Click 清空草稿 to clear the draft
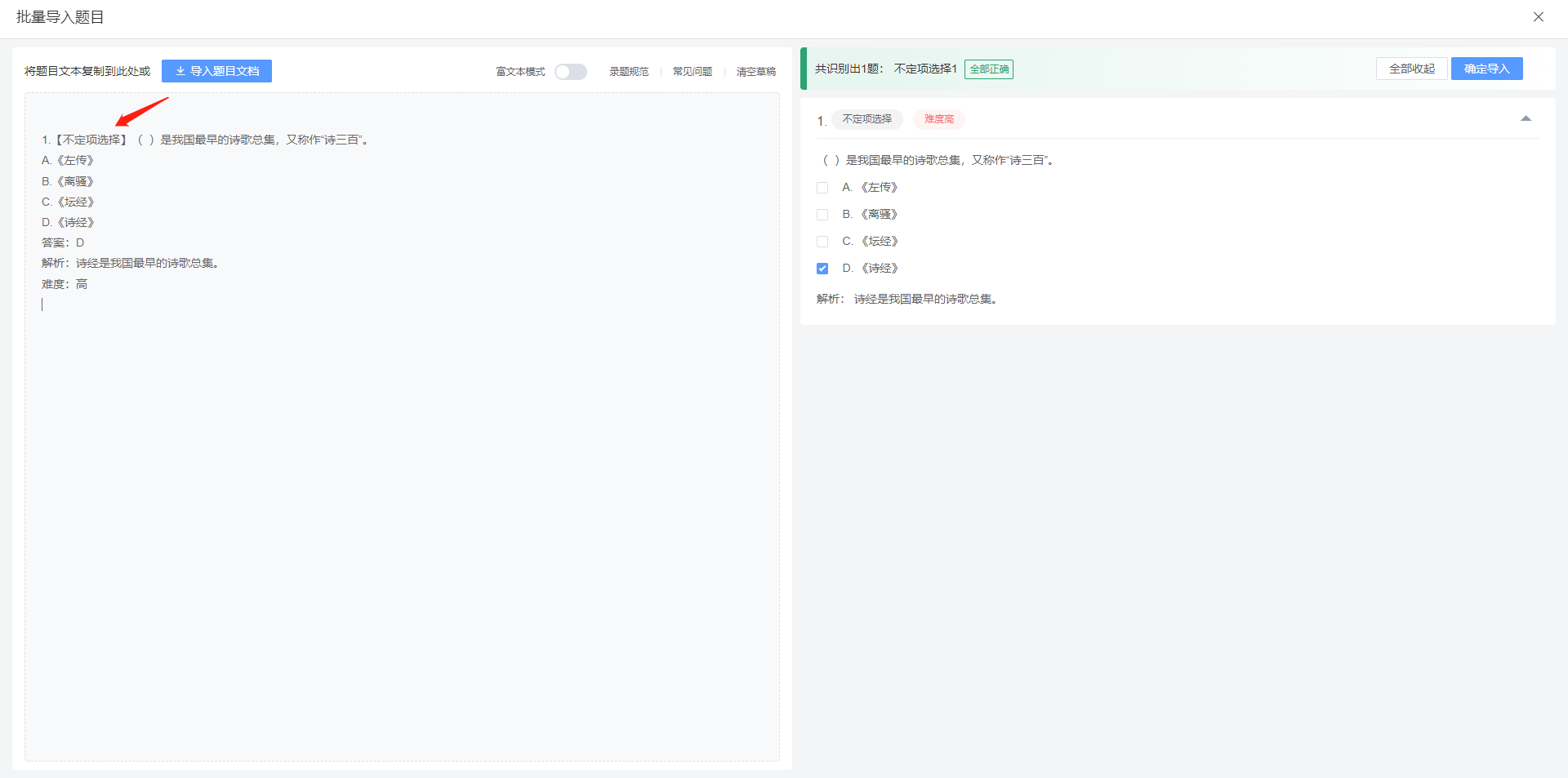 (x=755, y=72)
